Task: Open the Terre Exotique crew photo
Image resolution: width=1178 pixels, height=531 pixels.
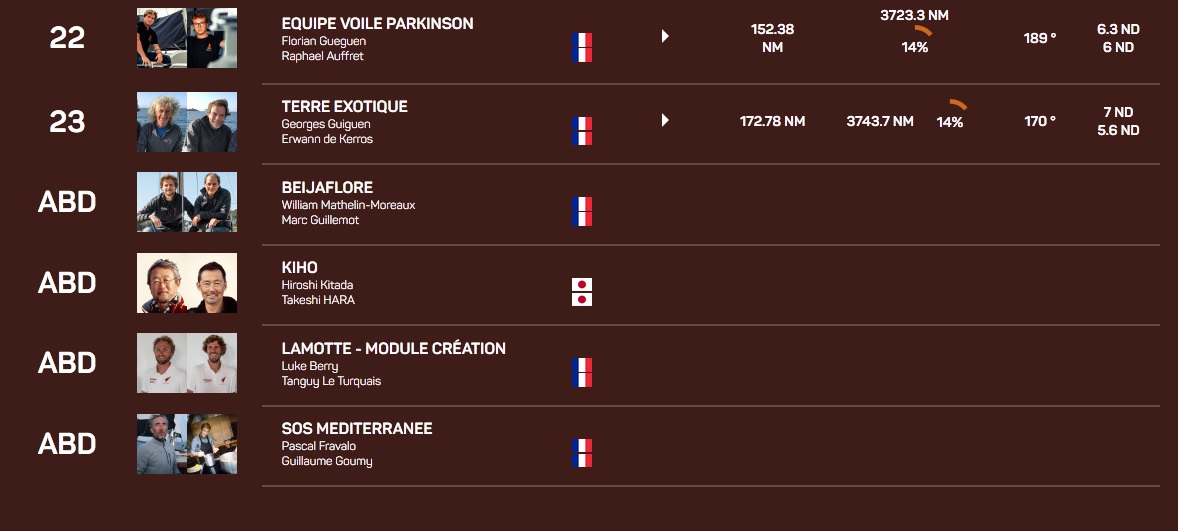Action: pos(187,122)
